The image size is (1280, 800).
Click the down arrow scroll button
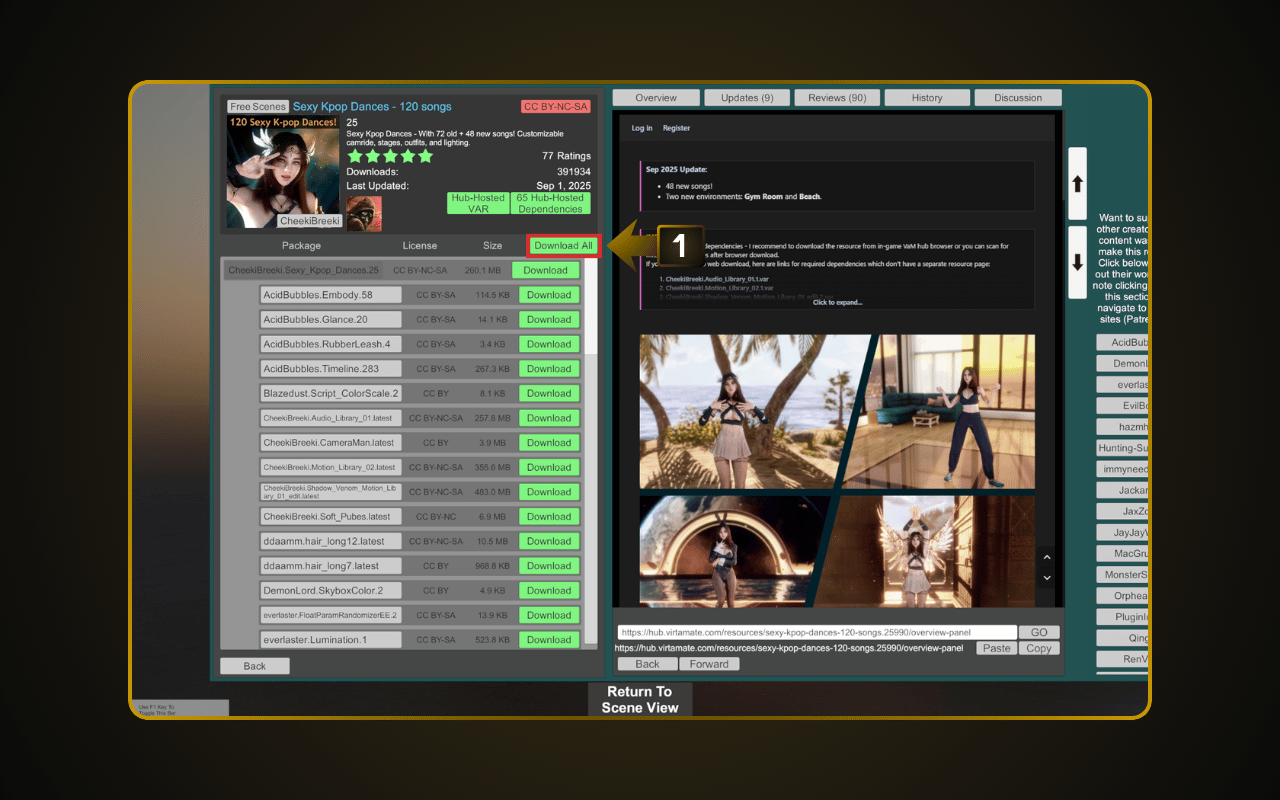click(1077, 262)
